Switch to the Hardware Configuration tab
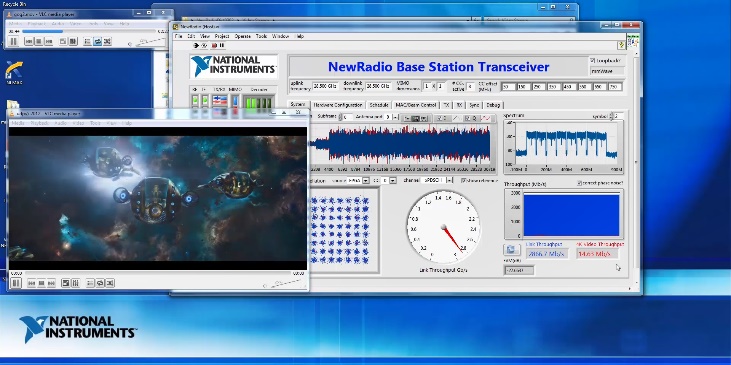The image size is (731, 365). 338,105
